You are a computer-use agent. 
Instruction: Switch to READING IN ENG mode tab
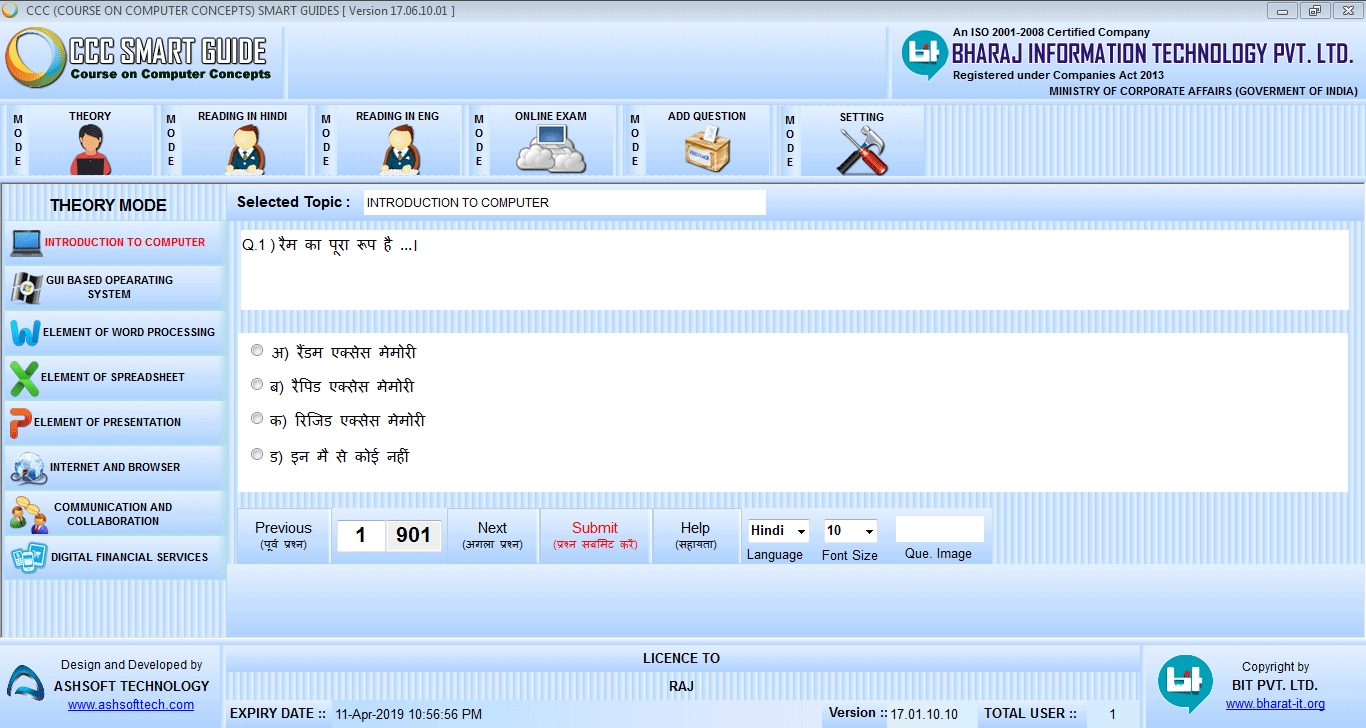397,116
